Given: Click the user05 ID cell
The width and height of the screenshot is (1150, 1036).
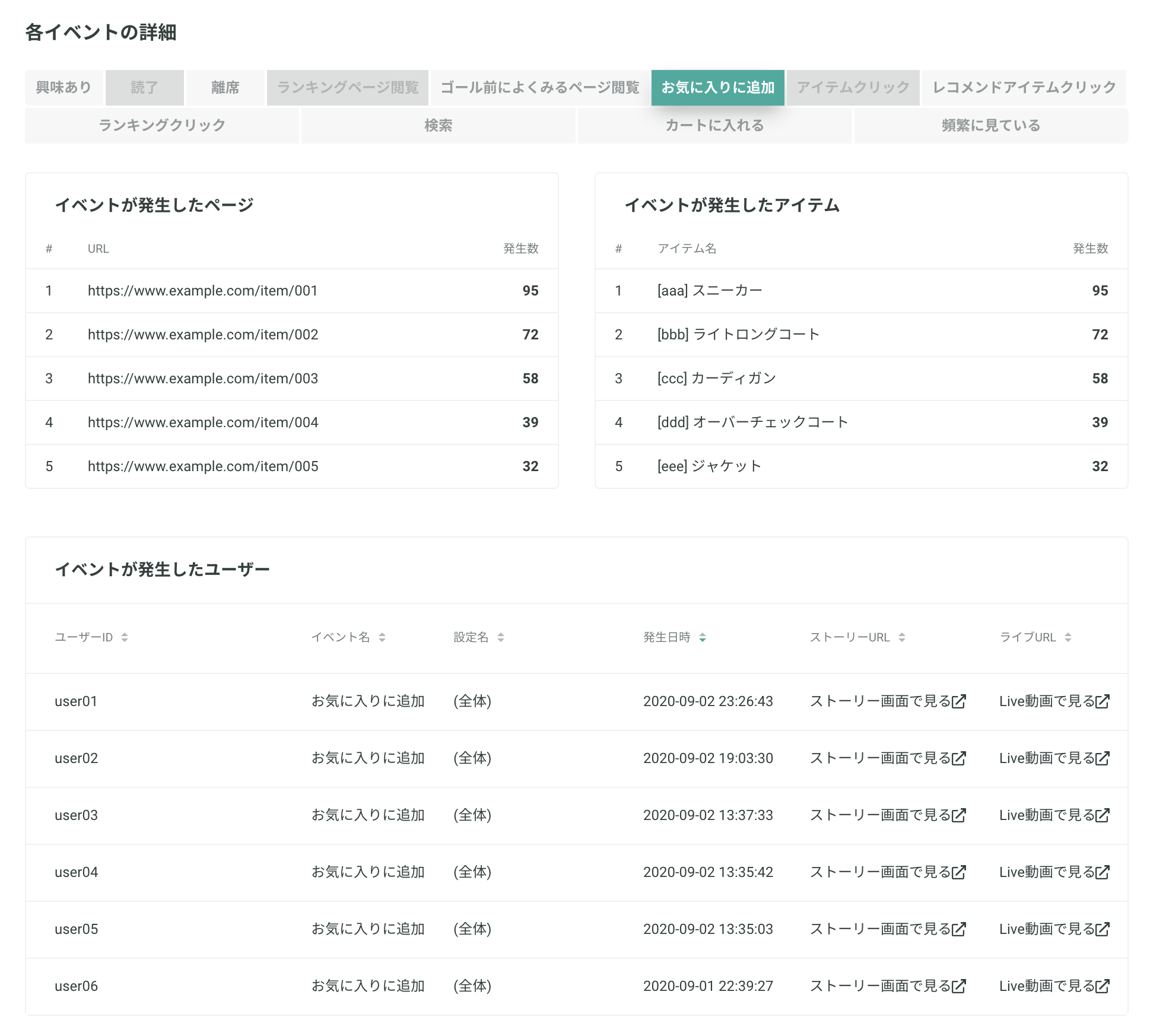Looking at the screenshot, I should (76, 929).
